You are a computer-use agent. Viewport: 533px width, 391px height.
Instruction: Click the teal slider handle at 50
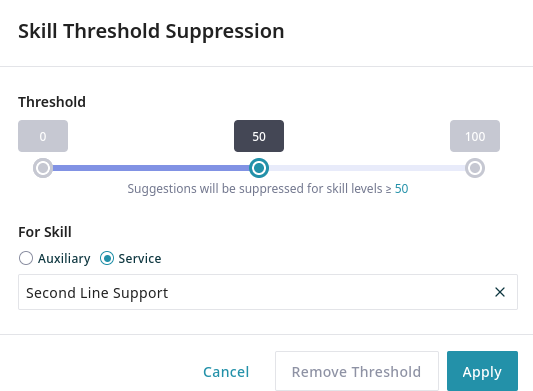point(259,168)
